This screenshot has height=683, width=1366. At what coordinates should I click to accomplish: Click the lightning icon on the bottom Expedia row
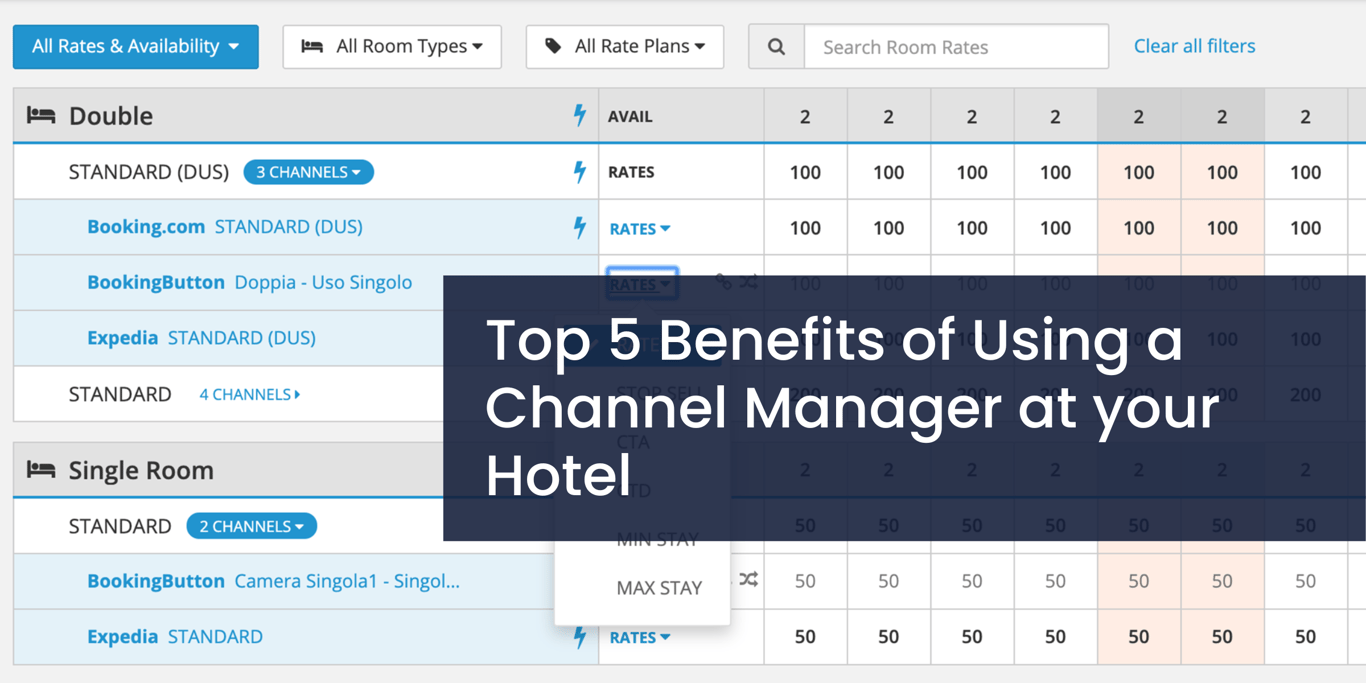coord(580,637)
